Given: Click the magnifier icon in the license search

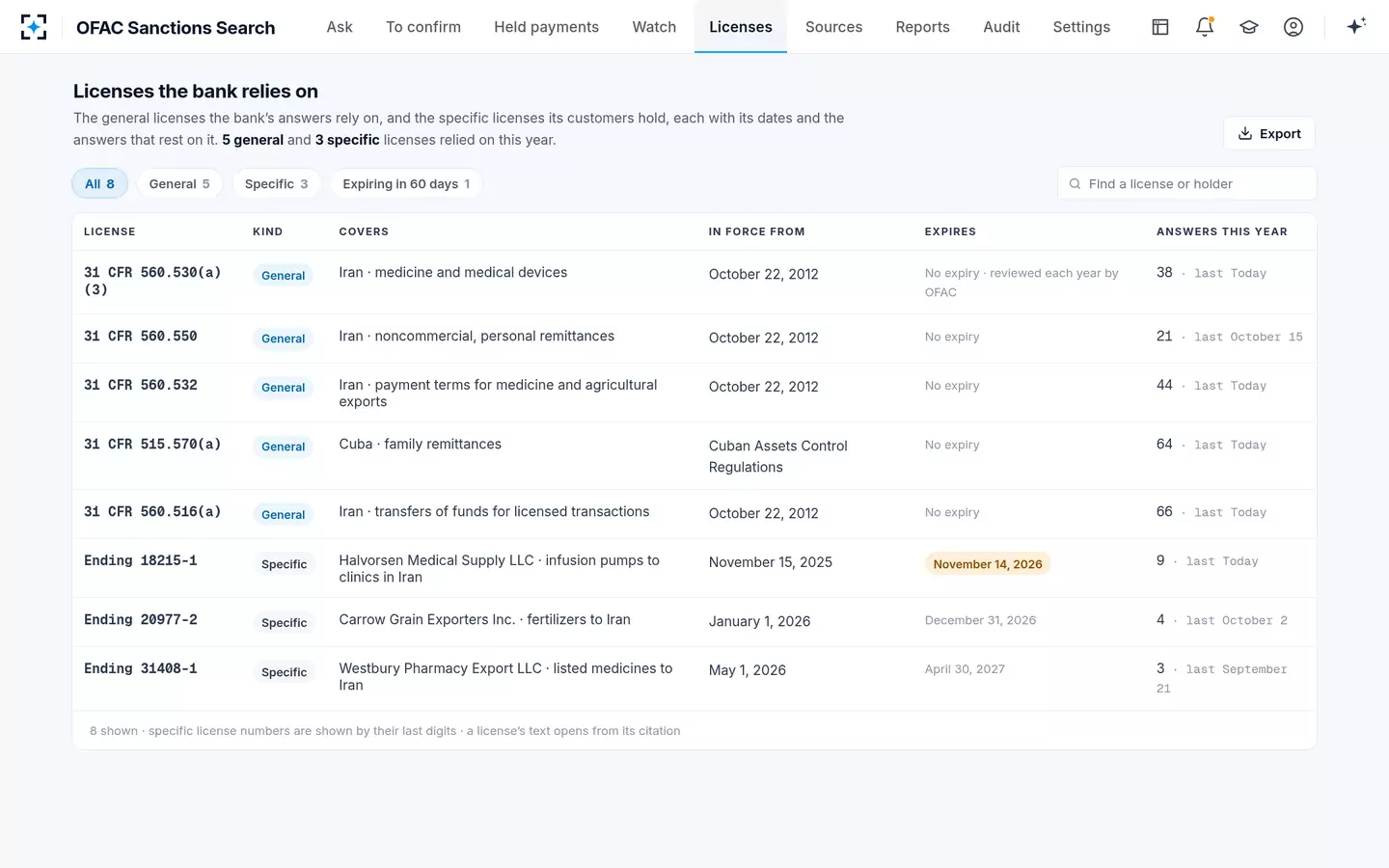Looking at the screenshot, I should tap(1075, 184).
